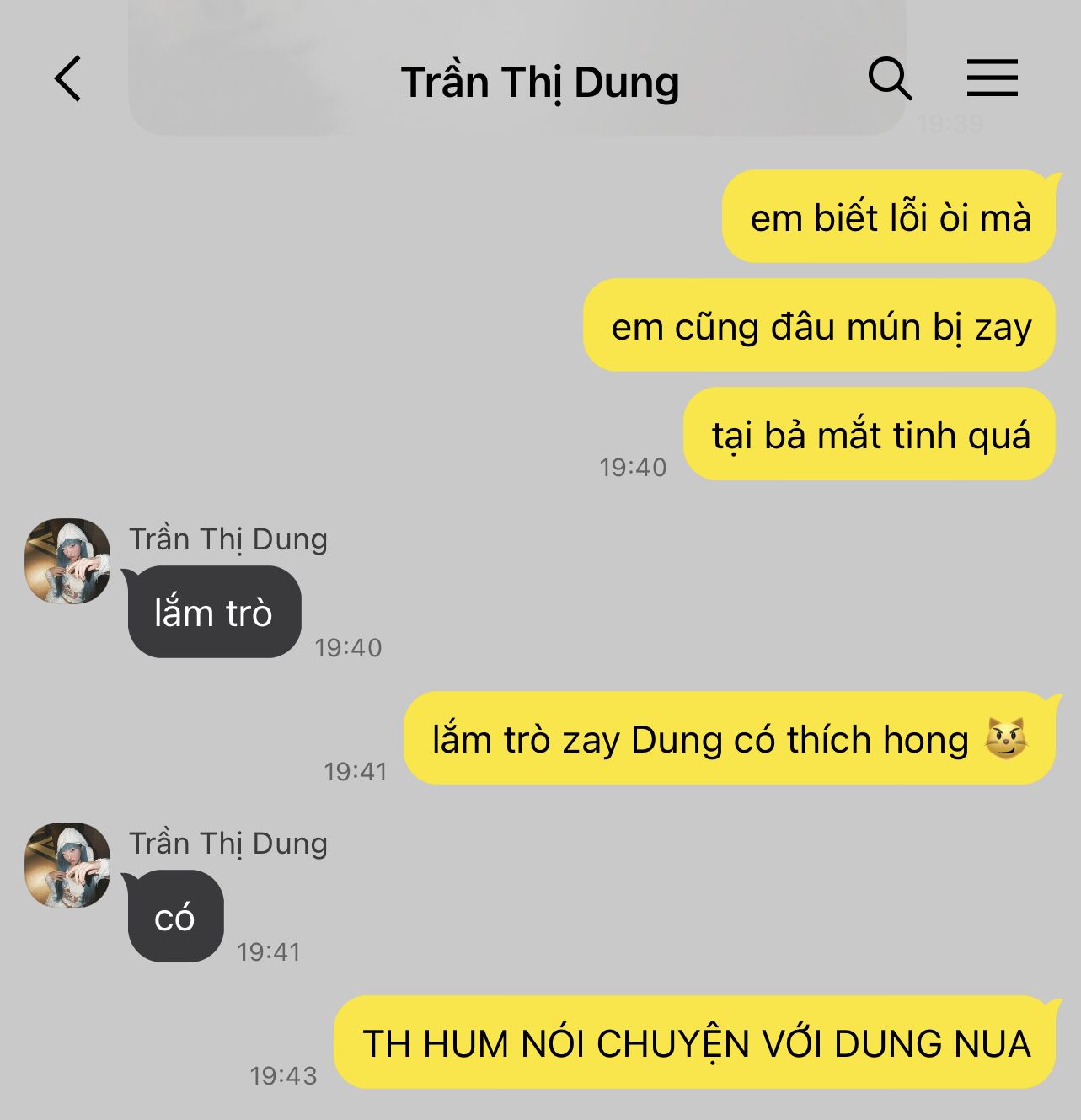Image resolution: width=1081 pixels, height=1120 pixels.
Task: Select the "em cũng đâu mún bị zay" bubble
Action: (820, 325)
